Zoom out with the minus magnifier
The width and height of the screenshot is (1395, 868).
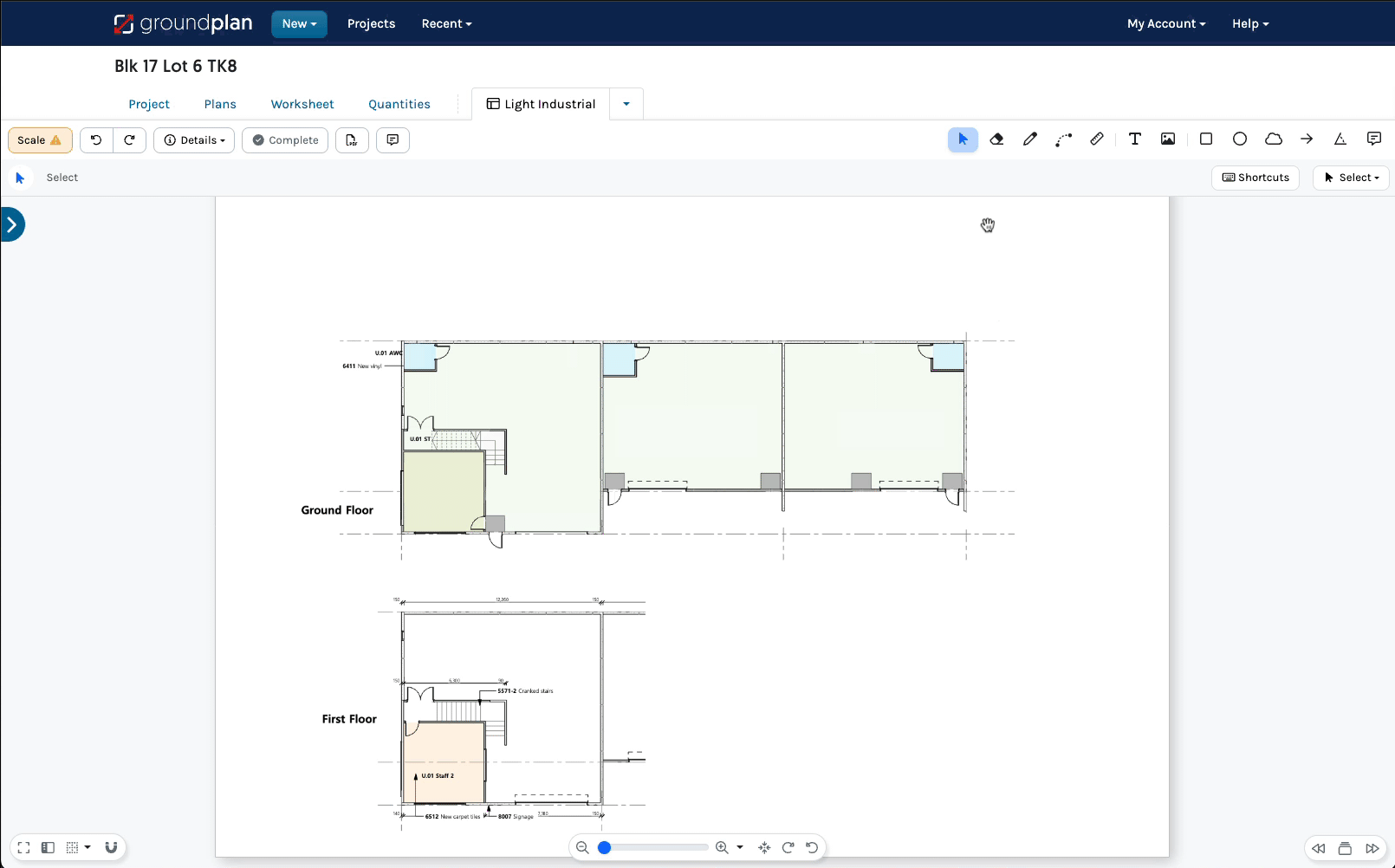click(582, 848)
